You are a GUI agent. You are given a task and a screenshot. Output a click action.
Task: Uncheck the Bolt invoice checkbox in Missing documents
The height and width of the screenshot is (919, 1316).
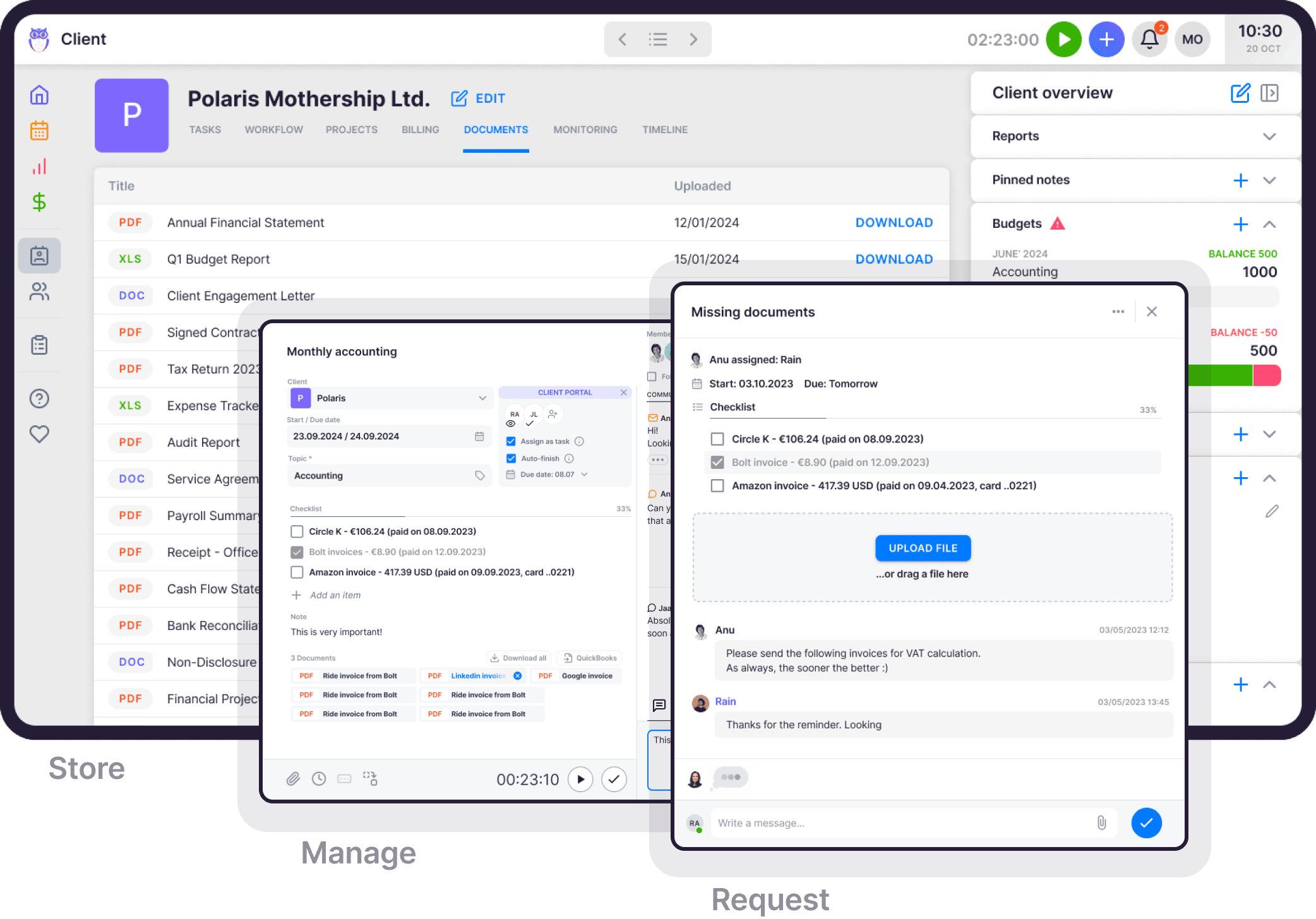pos(717,462)
